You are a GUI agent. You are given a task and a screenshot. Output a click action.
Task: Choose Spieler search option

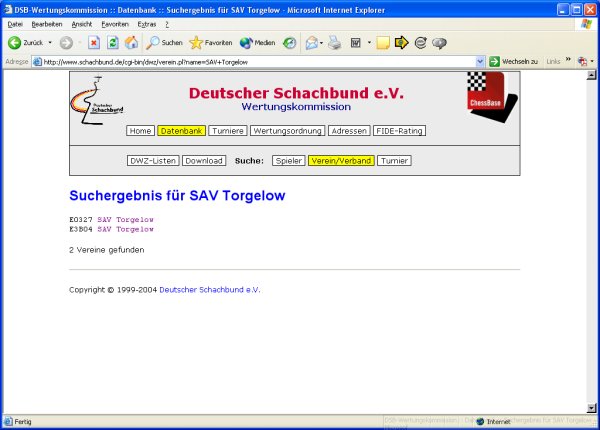pyautogui.click(x=289, y=160)
